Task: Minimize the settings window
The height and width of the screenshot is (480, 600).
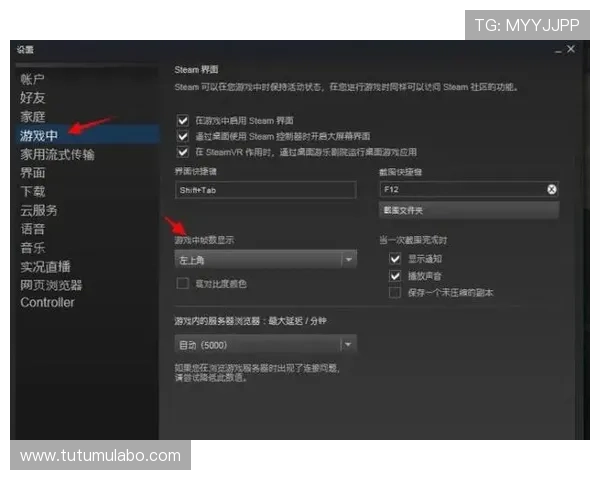Action: (558, 51)
